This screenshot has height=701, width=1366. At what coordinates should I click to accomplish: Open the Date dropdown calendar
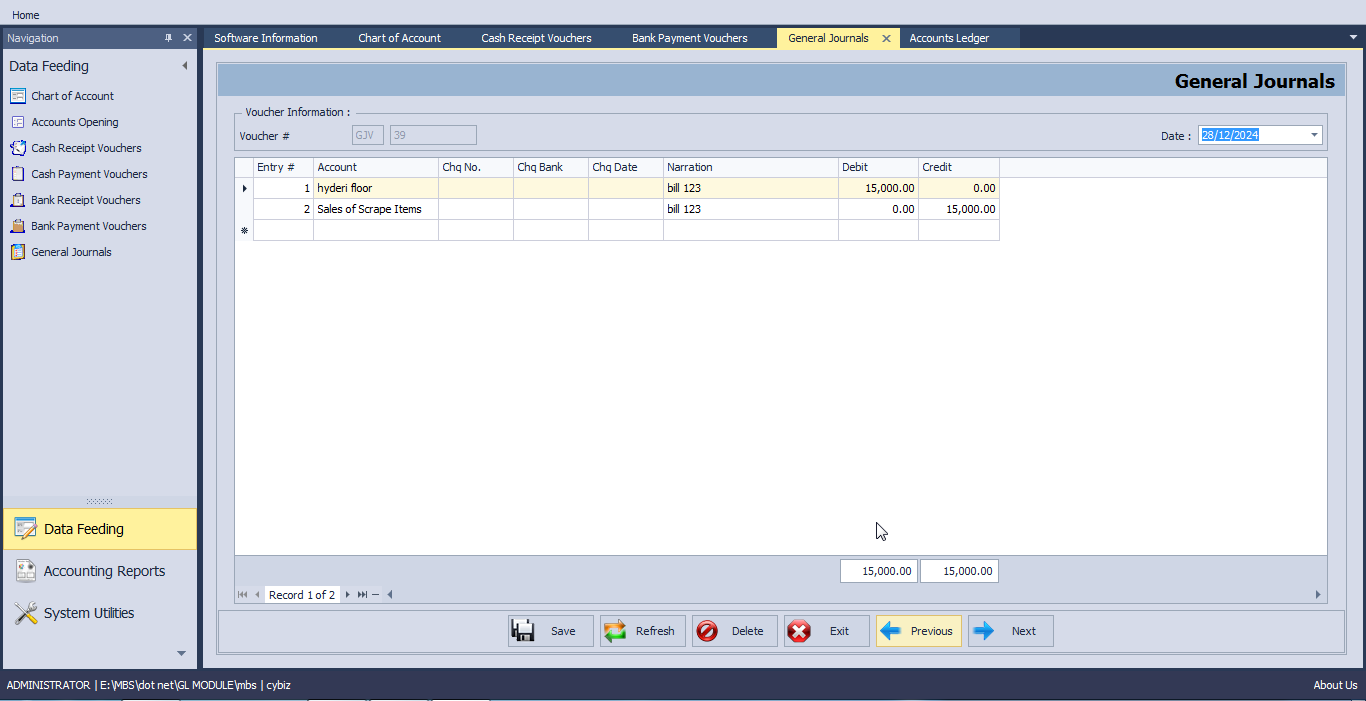[x=1314, y=135]
